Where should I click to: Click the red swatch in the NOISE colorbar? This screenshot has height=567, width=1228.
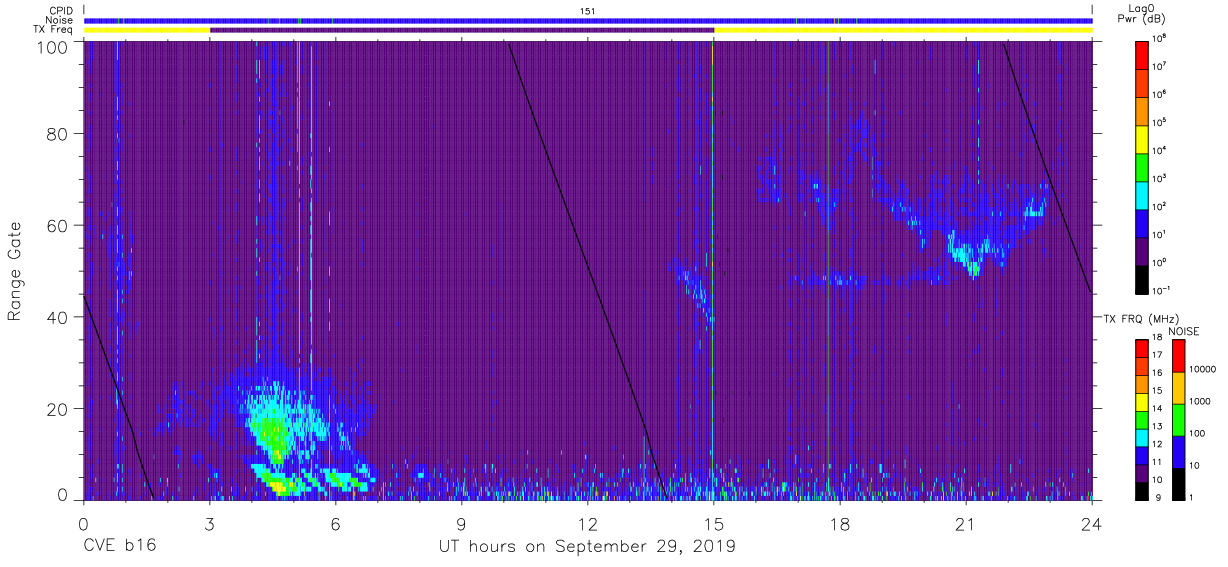tap(1177, 356)
